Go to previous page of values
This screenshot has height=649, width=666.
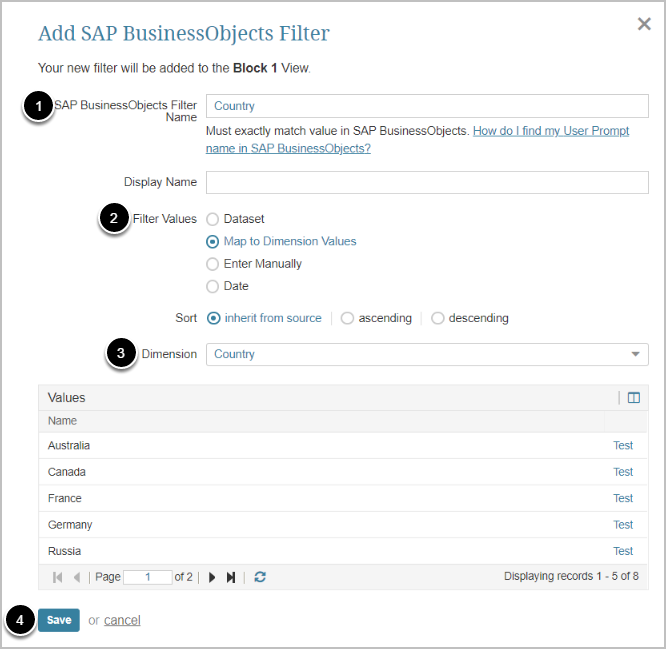pyautogui.click(x=77, y=577)
